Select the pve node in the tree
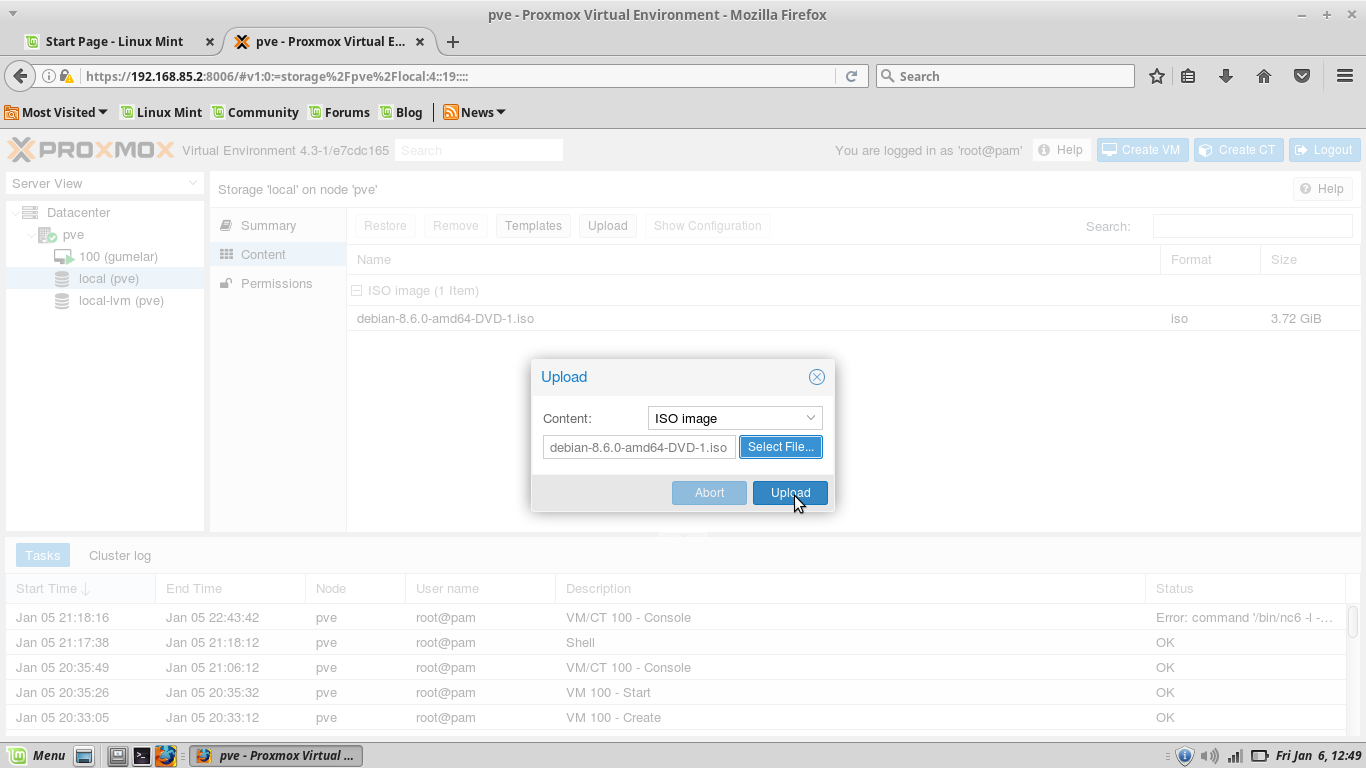 click(x=73, y=235)
